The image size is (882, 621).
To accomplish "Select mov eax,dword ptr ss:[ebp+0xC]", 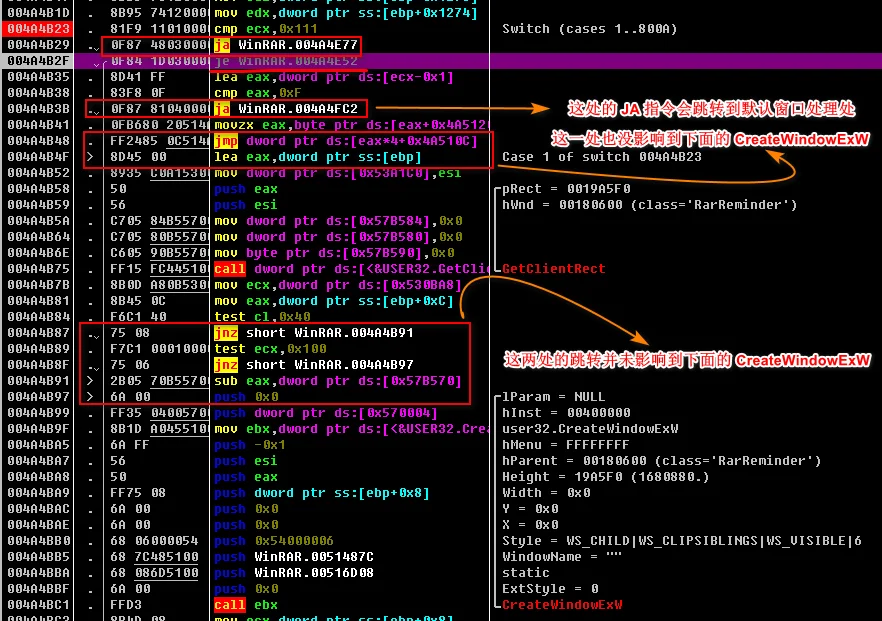I will 334,301.
